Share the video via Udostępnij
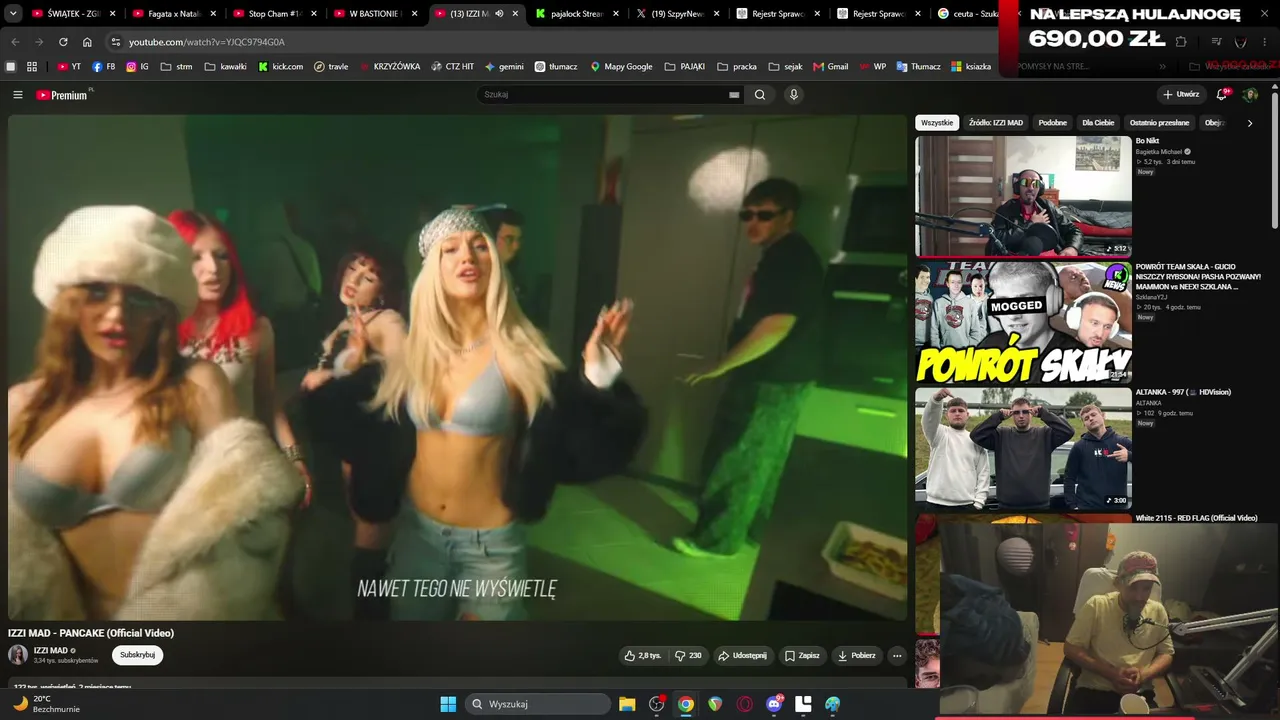This screenshot has height=720, width=1280. 742,656
